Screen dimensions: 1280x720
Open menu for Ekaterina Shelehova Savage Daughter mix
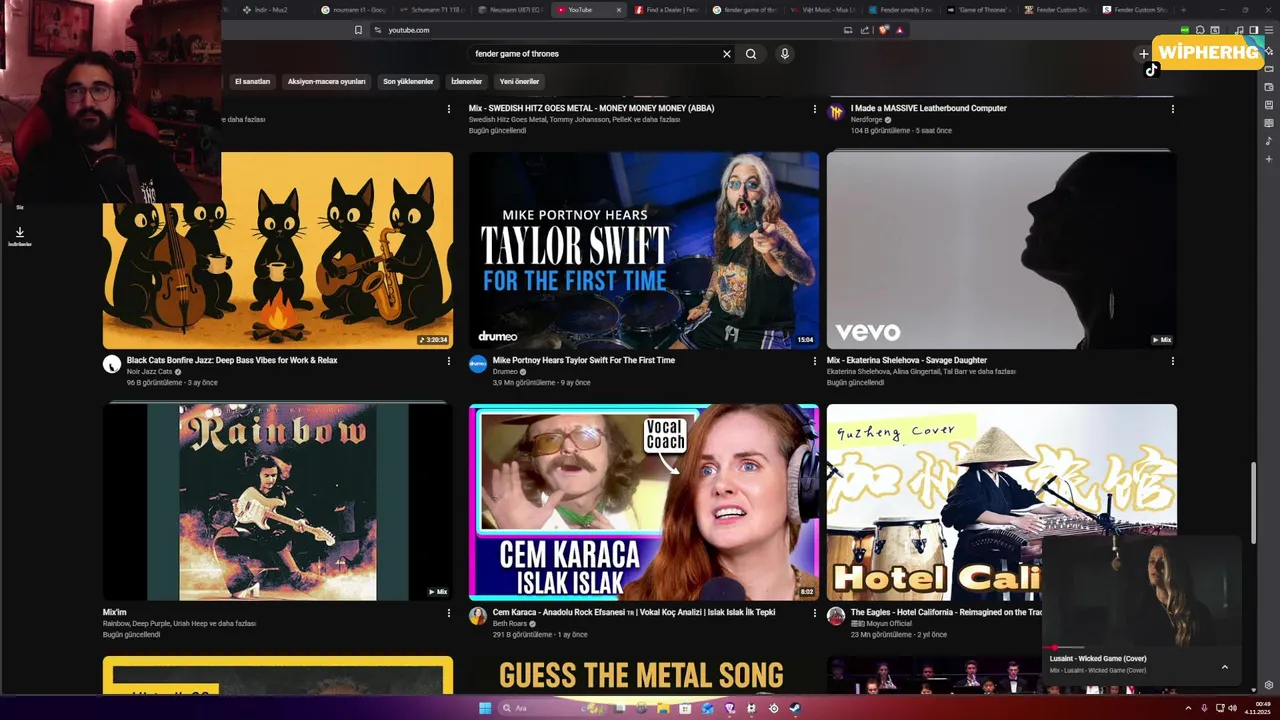(1172, 361)
